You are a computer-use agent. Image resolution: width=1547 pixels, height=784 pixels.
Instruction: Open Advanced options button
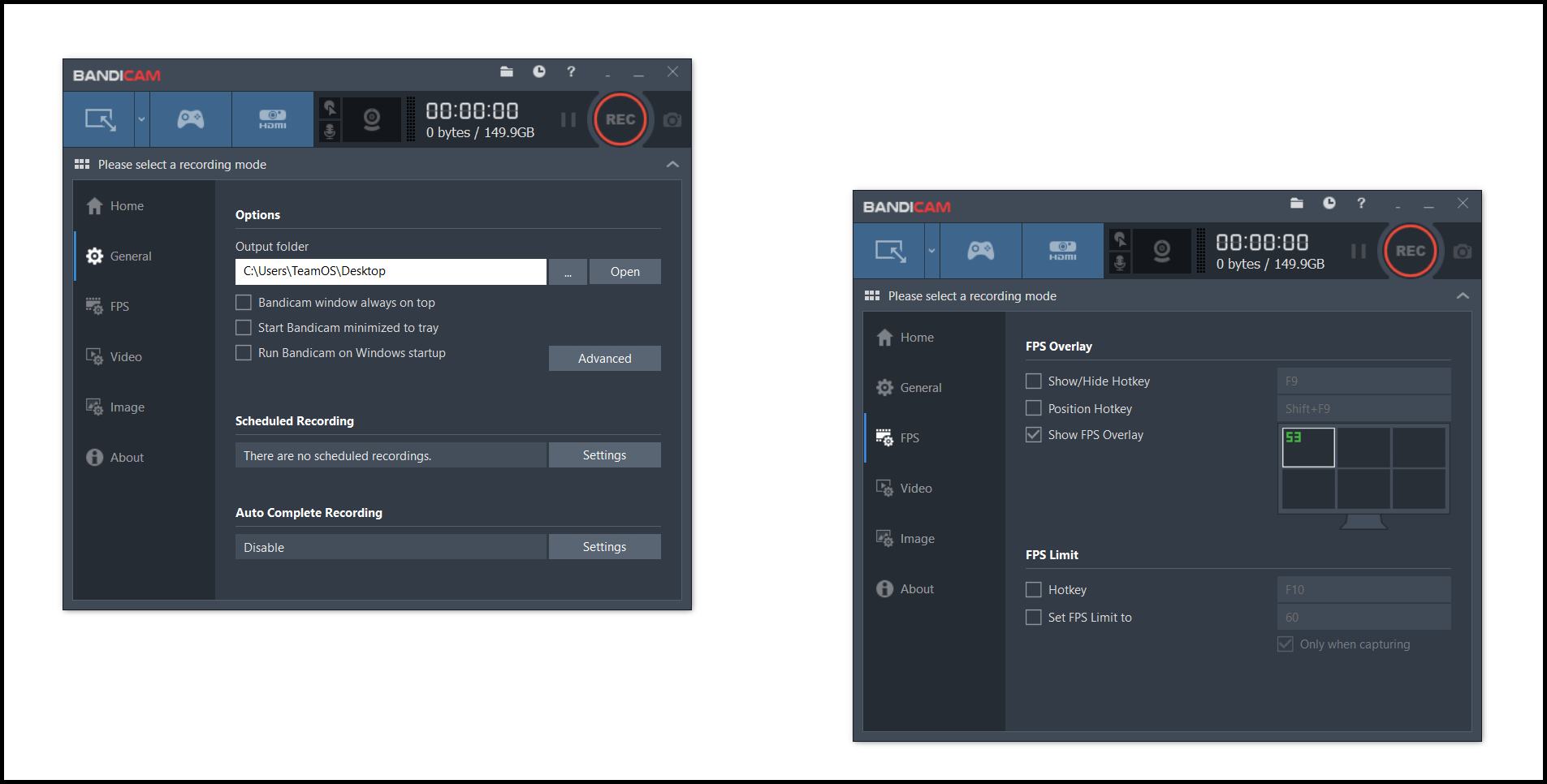[605, 359]
